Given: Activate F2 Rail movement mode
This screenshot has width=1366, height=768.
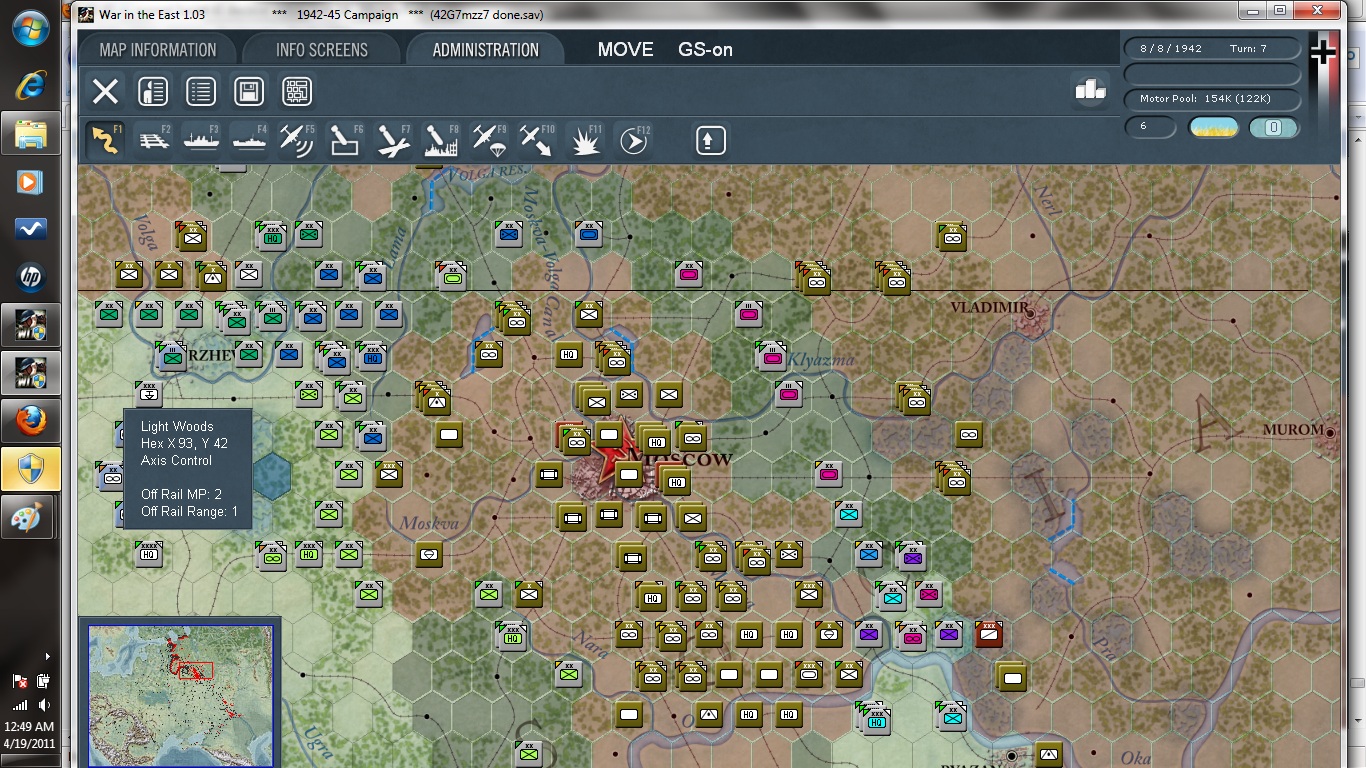Looking at the screenshot, I should (x=153, y=140).
